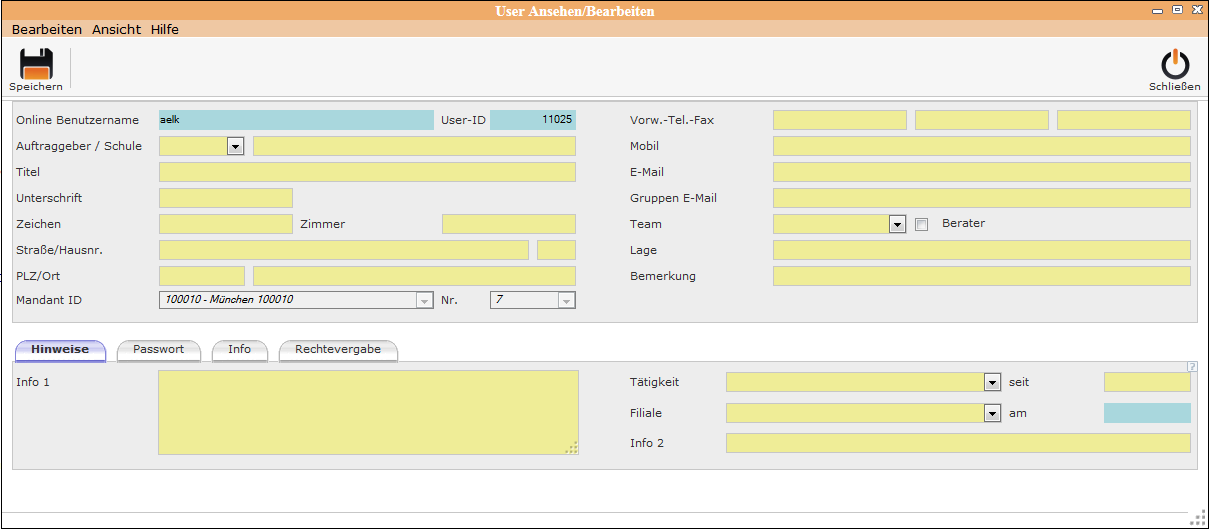Image resolution: width=1209 pixels, height=529 pixels.
Task: Focus the Unterschrift input field
Action: coord(226,198)
